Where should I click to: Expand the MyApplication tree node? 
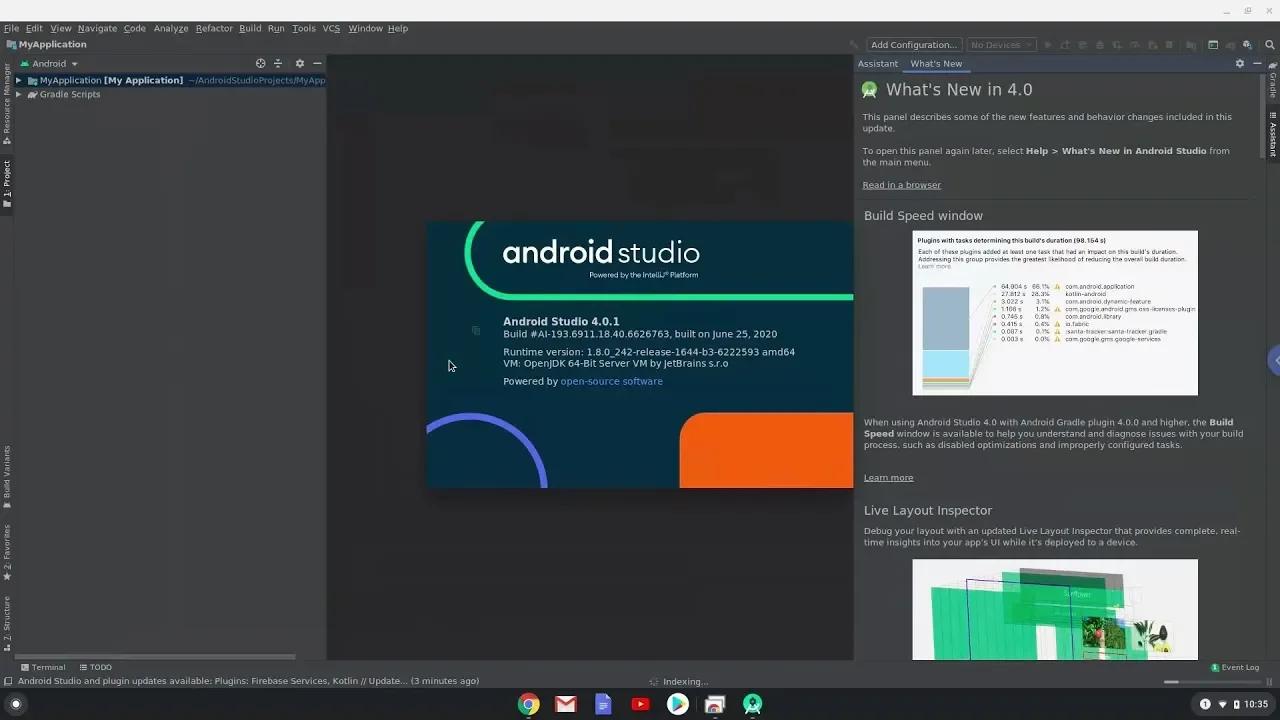click(x=18, y=80)
